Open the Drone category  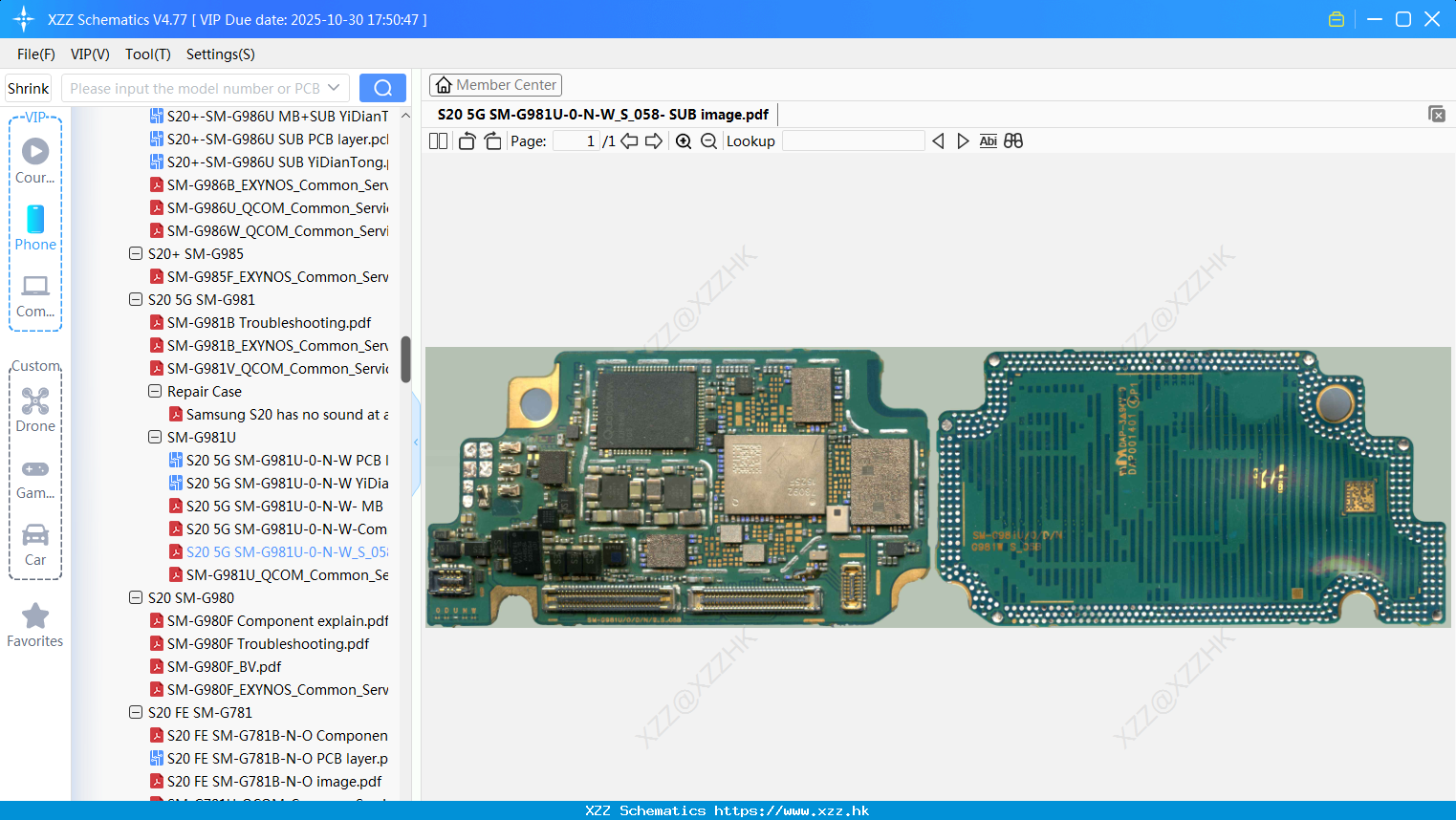tap(35, 410)
